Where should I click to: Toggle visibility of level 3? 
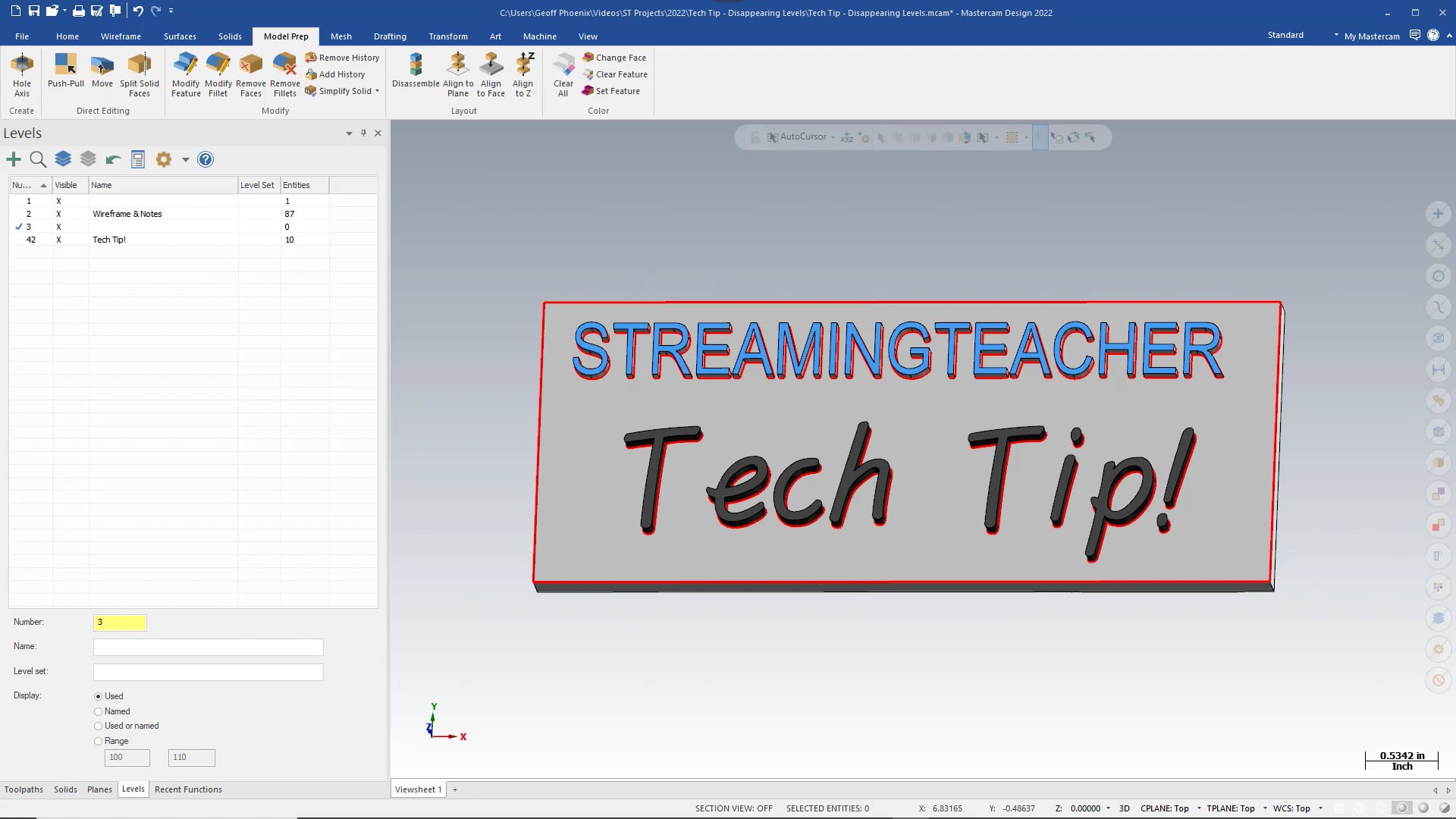[x=58, y=227]
